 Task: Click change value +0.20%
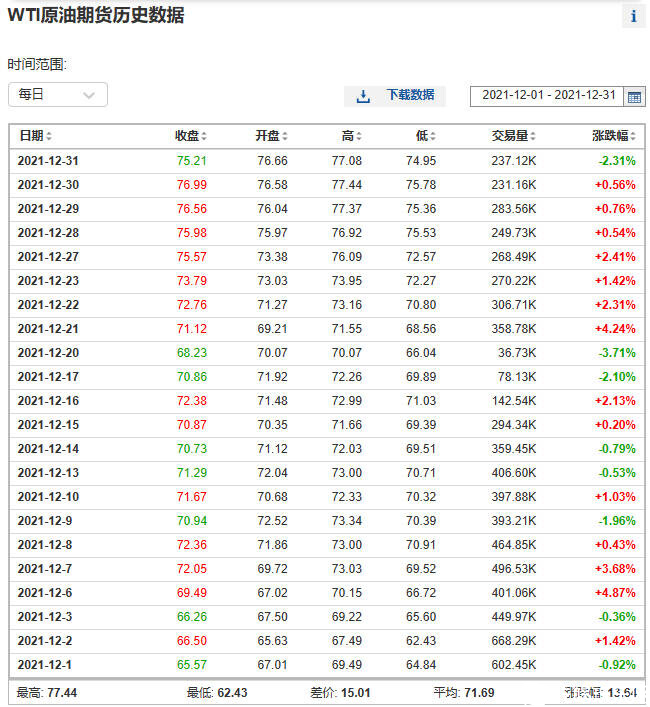[615, 425]
